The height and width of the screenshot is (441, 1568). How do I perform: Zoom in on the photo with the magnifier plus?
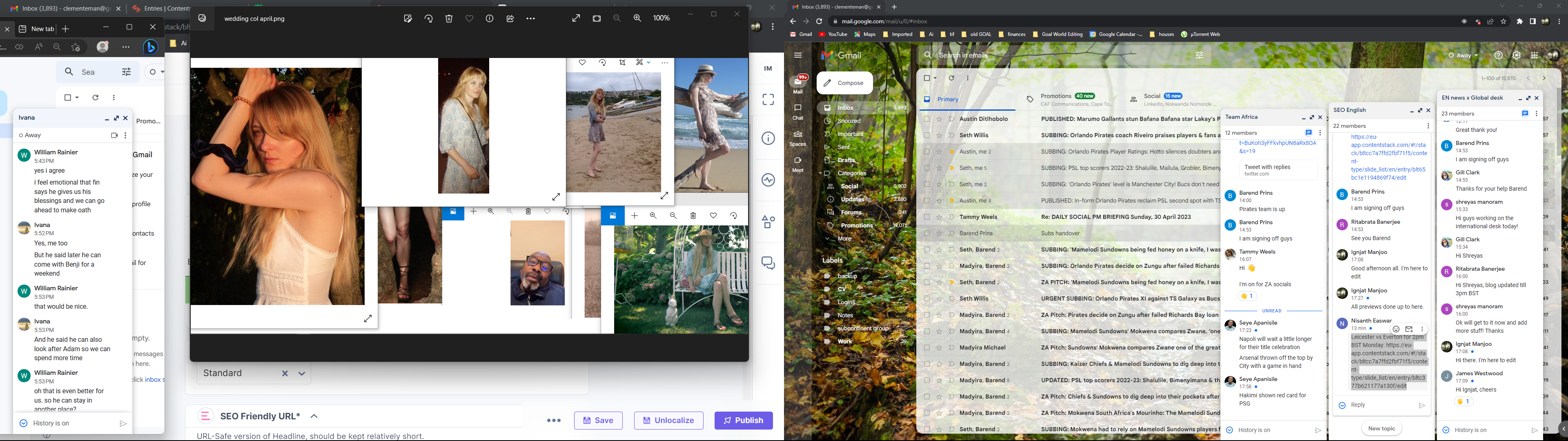click(637, 19)
